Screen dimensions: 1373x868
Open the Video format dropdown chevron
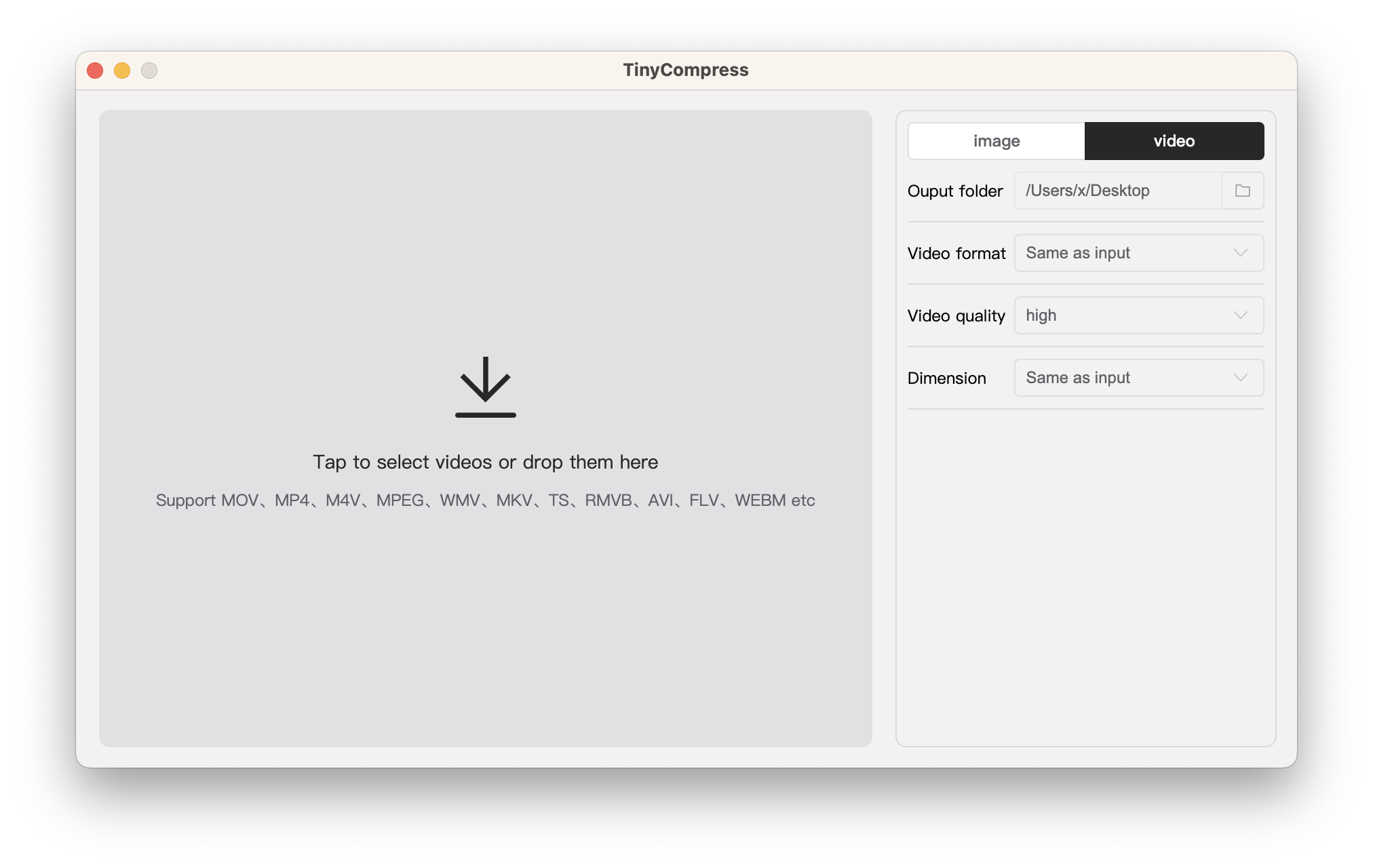coord(1241,253)
